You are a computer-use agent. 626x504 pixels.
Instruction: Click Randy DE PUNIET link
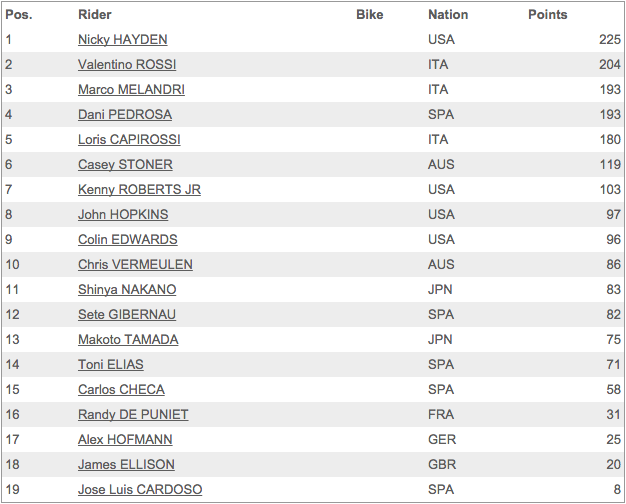coord(133,415)
